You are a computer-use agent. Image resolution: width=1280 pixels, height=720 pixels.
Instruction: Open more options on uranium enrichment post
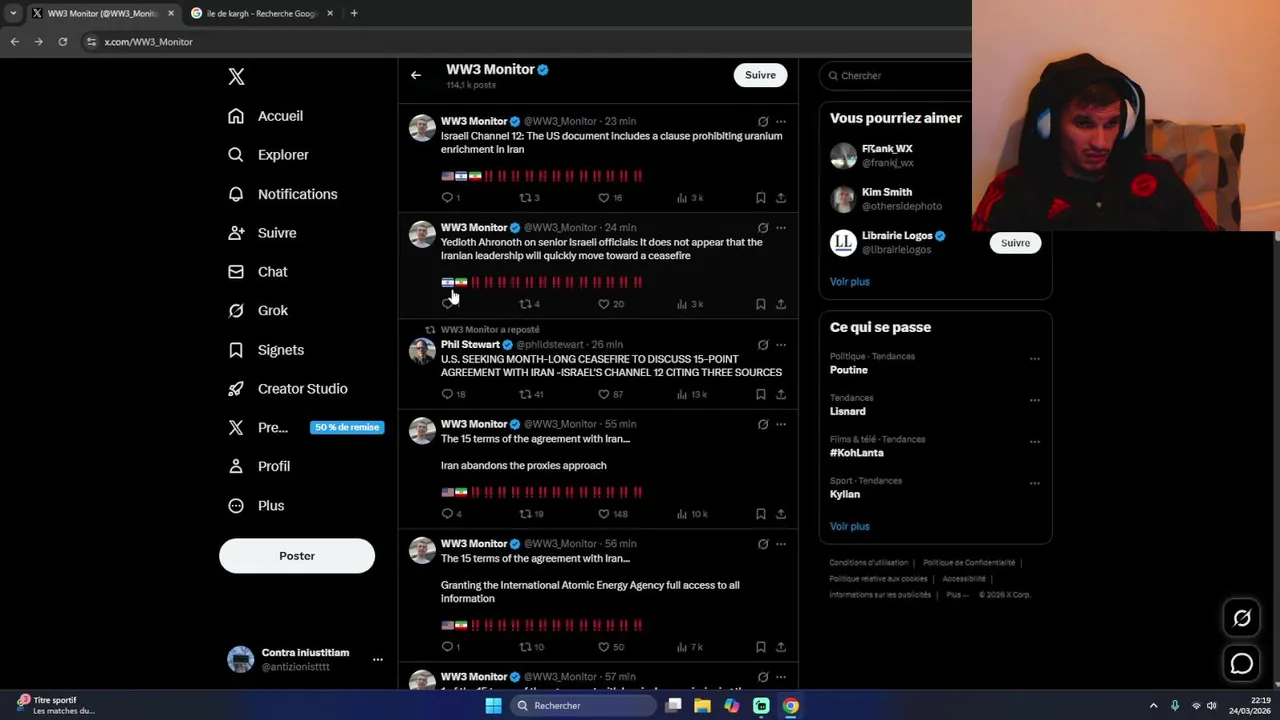click(781, 122)
